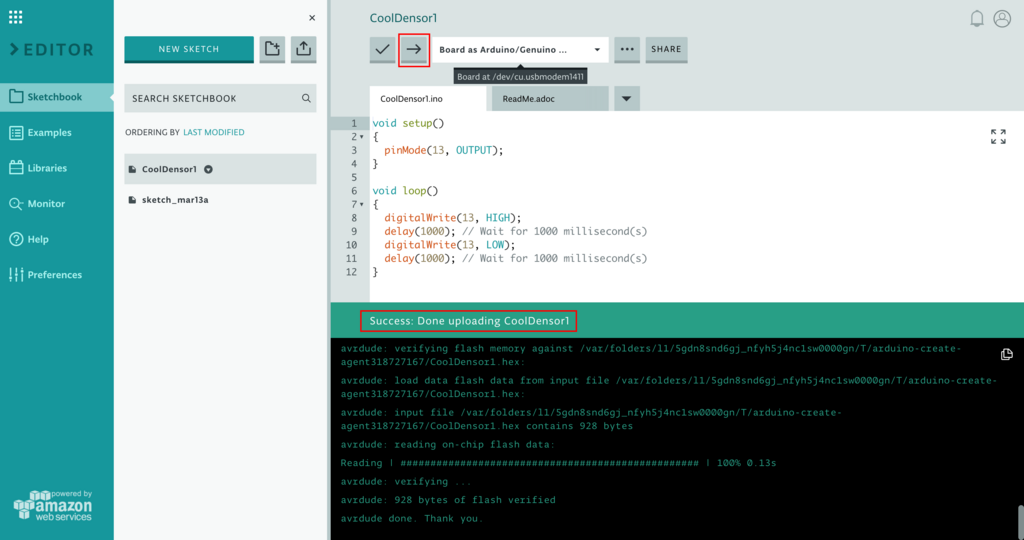This screenshot has width=1024, height=540.
Task: Click the Editor logo
Action: [52, 50]
